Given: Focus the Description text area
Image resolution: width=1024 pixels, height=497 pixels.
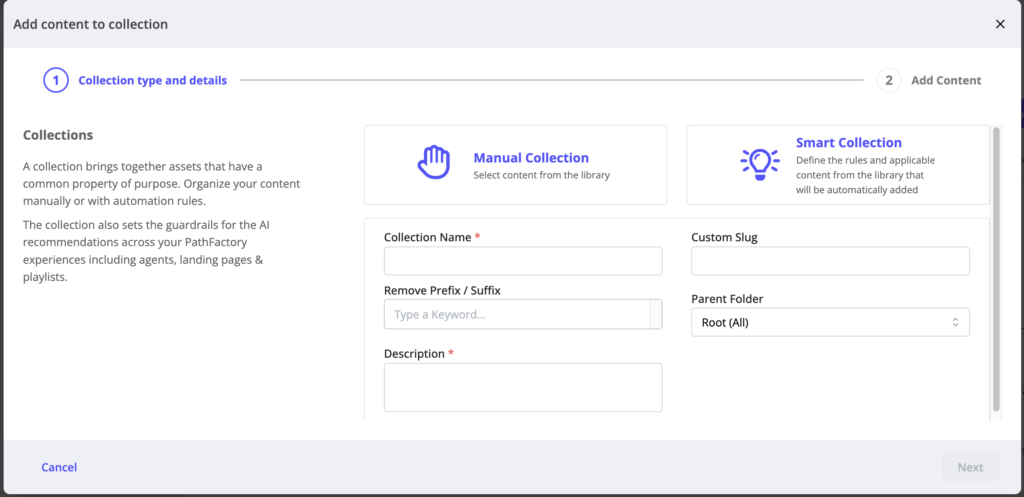Looking at the screenshot, I should click(523, 387).
